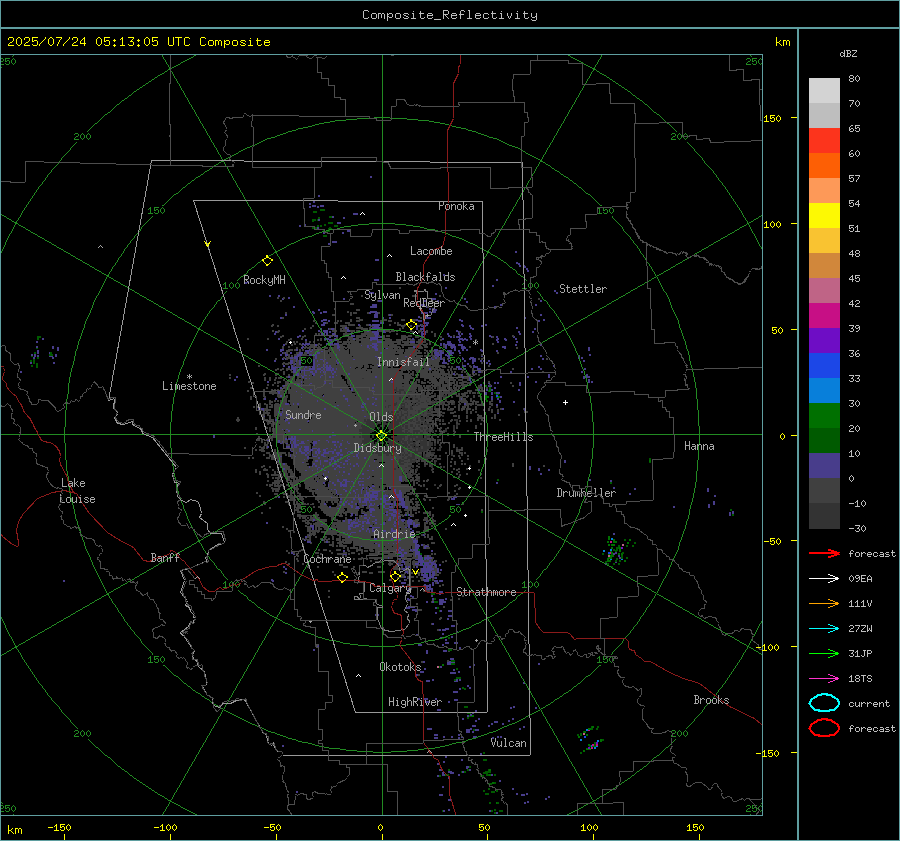Click the ThreeHills label
The height and width of the screenshot is (841, 900).
[503, 437]
